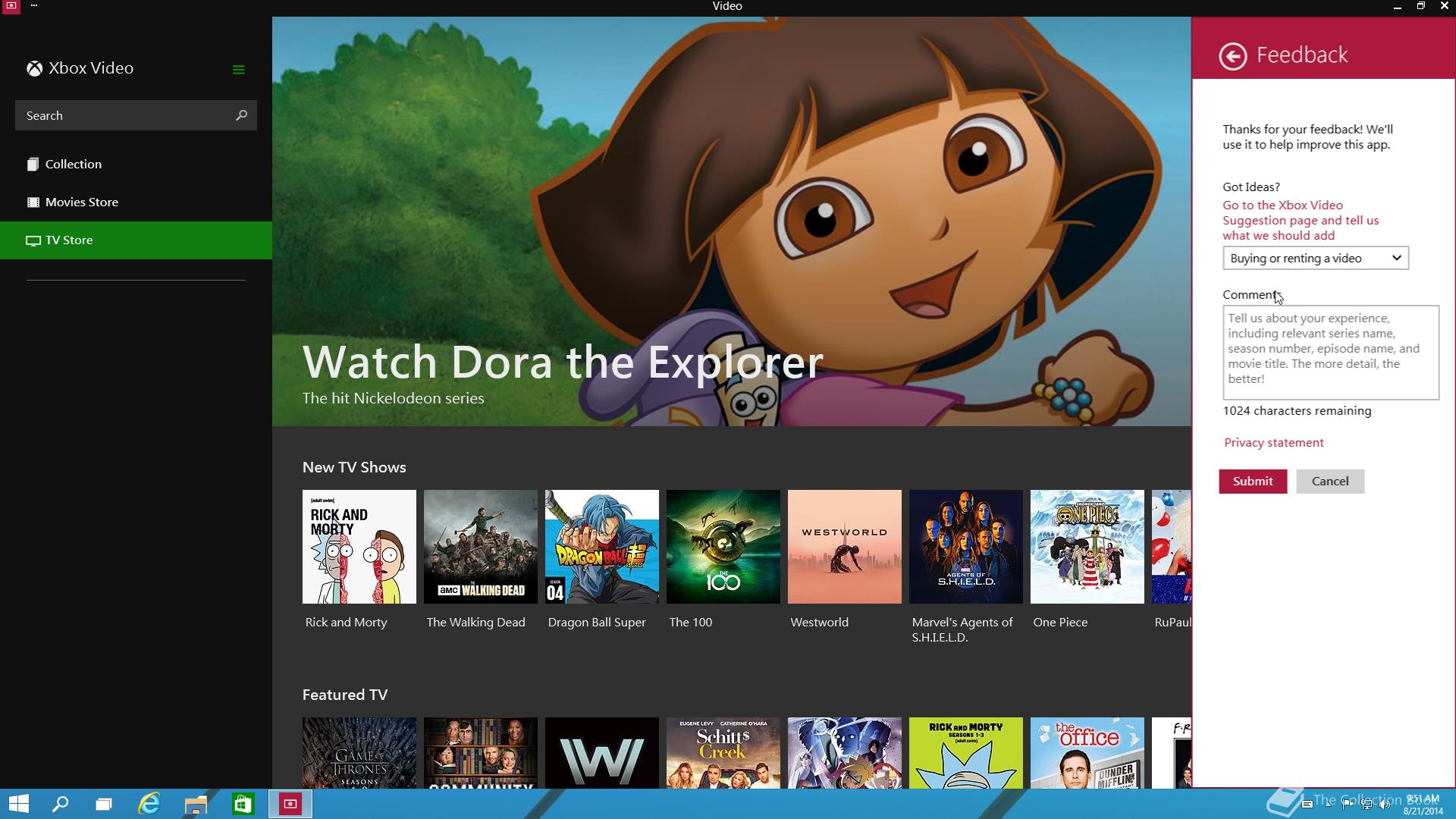This screenshot has width=1456, height=819.
Task: Click the Submit feedback button
Action: point(1253,482)
